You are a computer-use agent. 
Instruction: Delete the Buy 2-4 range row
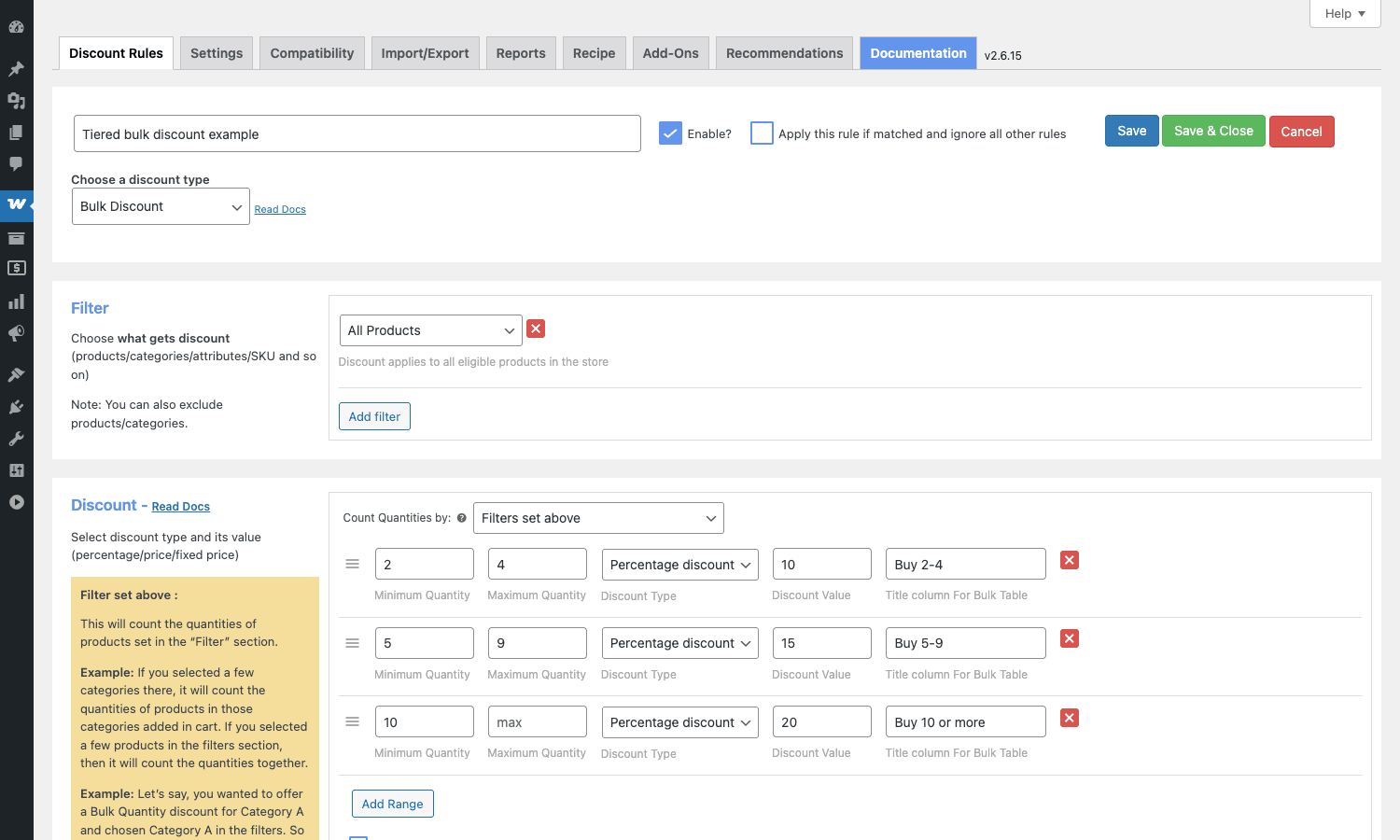tap(1070, 560)
